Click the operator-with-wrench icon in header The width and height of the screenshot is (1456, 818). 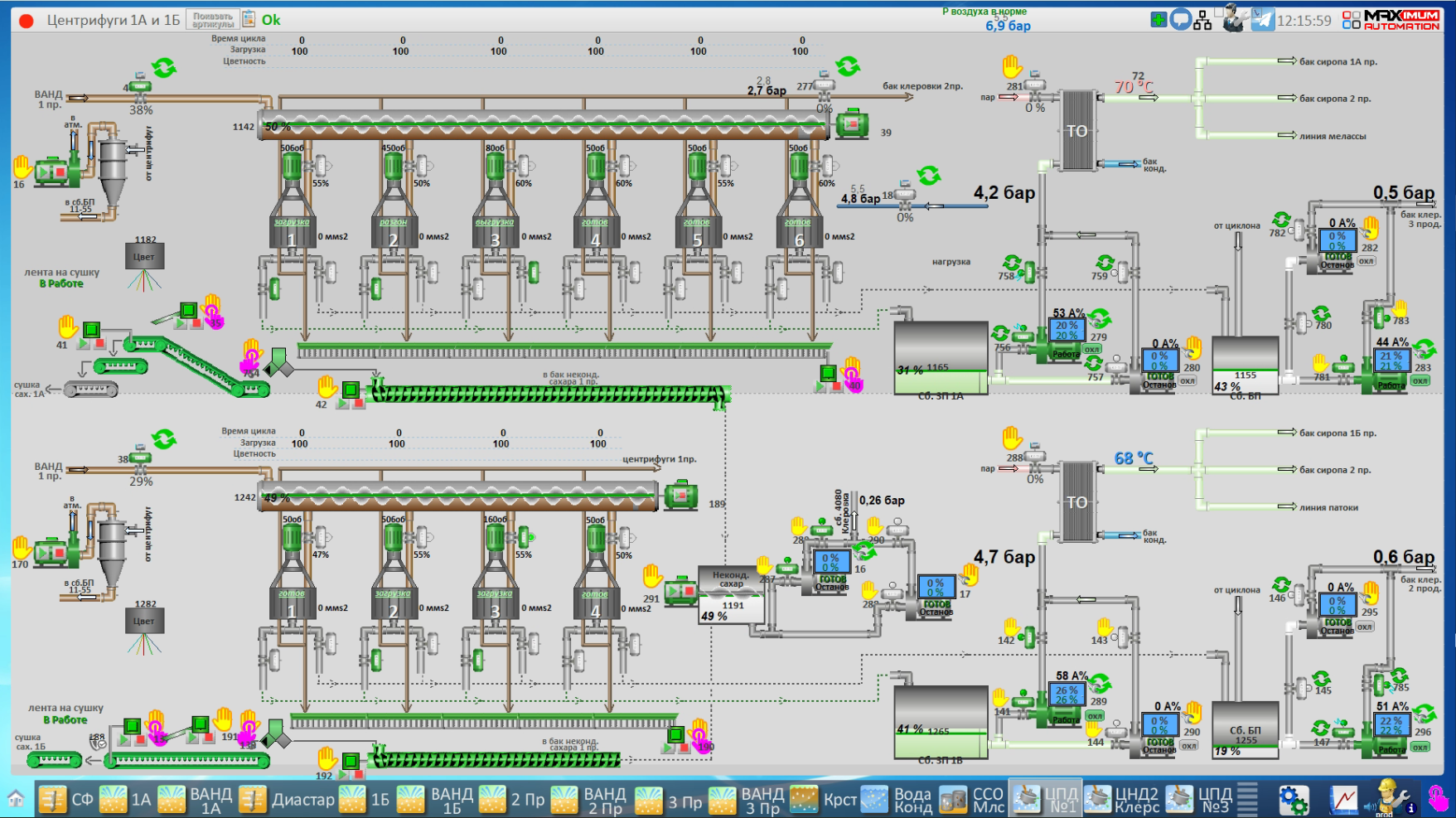(x=1234, y=19)
